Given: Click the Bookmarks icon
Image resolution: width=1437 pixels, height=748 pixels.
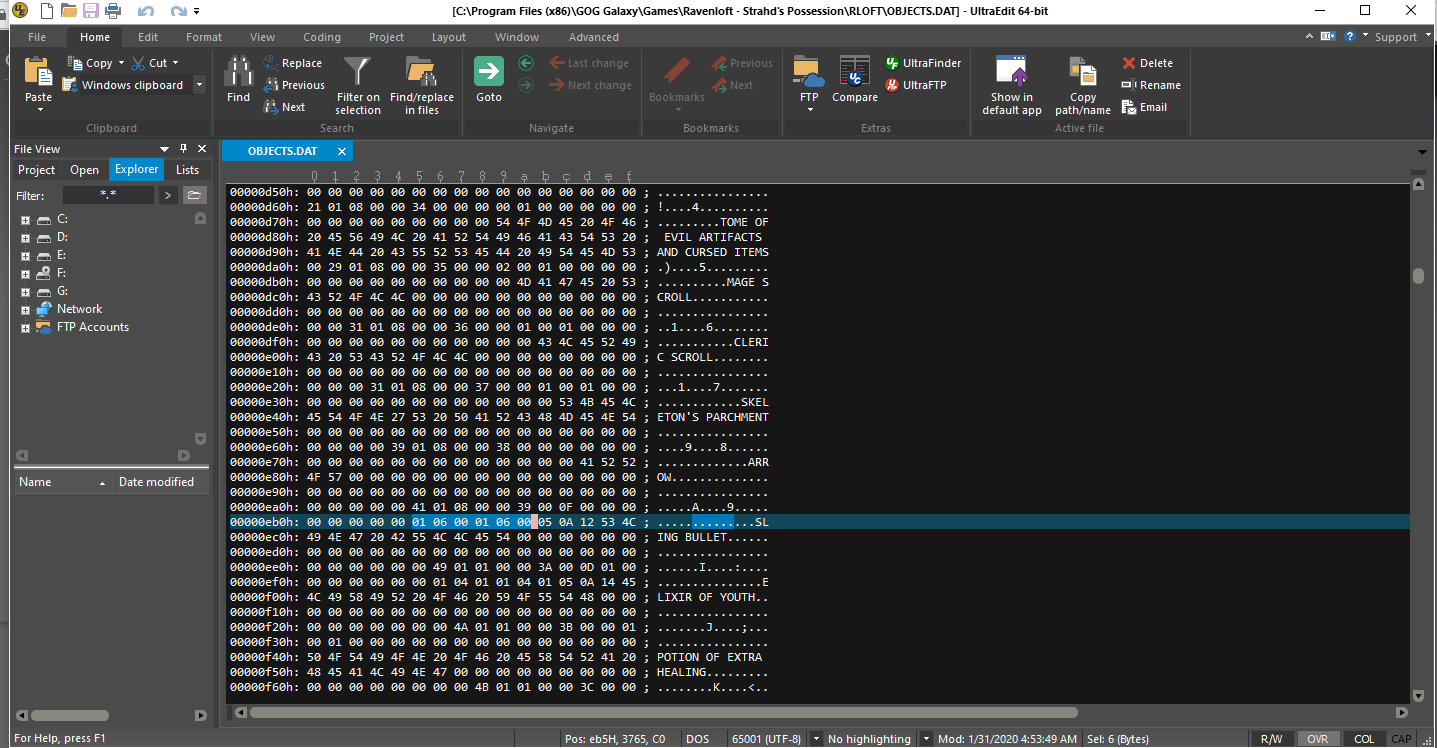Looking at the screenshot, I should pyautogui.click(x=677, y=72).
